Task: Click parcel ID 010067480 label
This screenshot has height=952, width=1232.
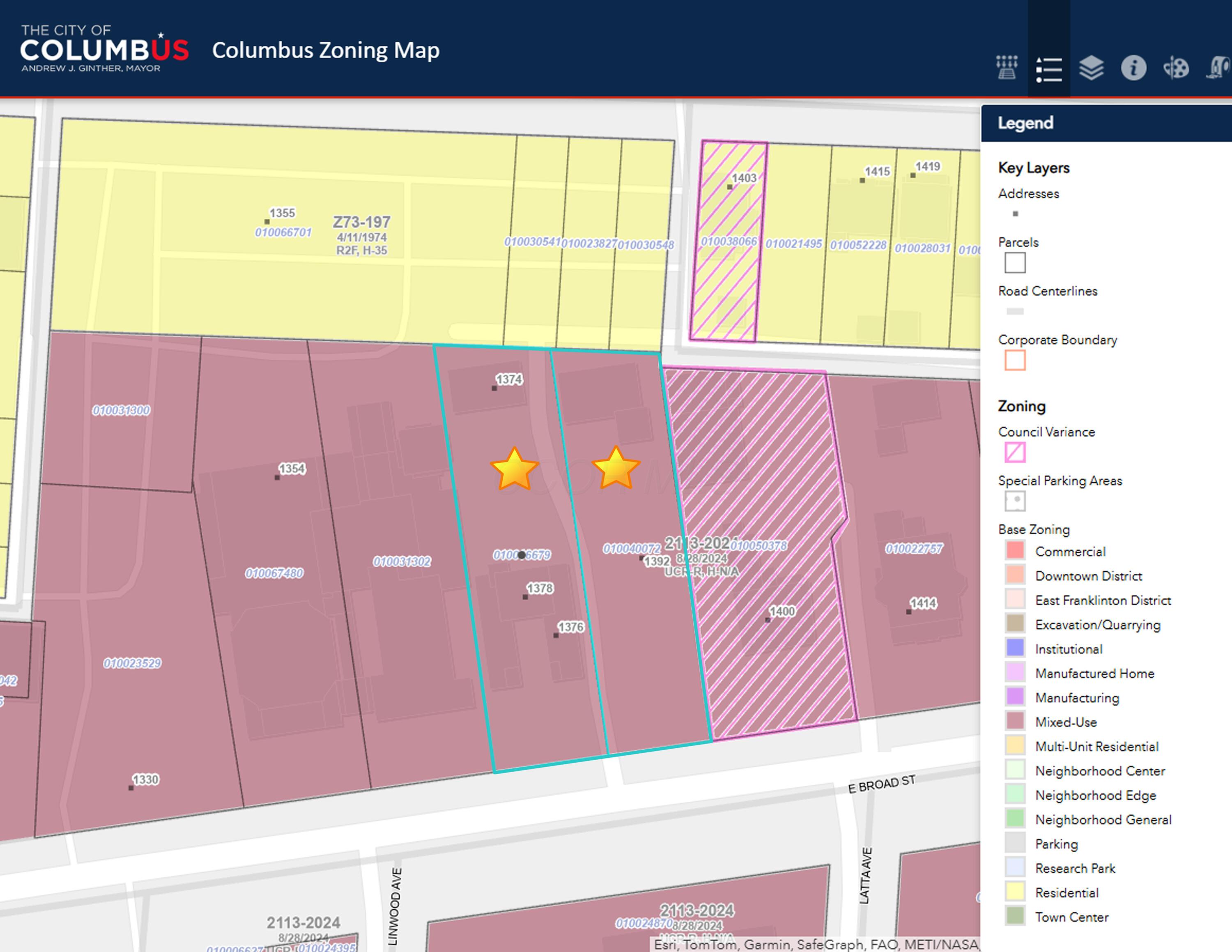Action: (274, 573)
